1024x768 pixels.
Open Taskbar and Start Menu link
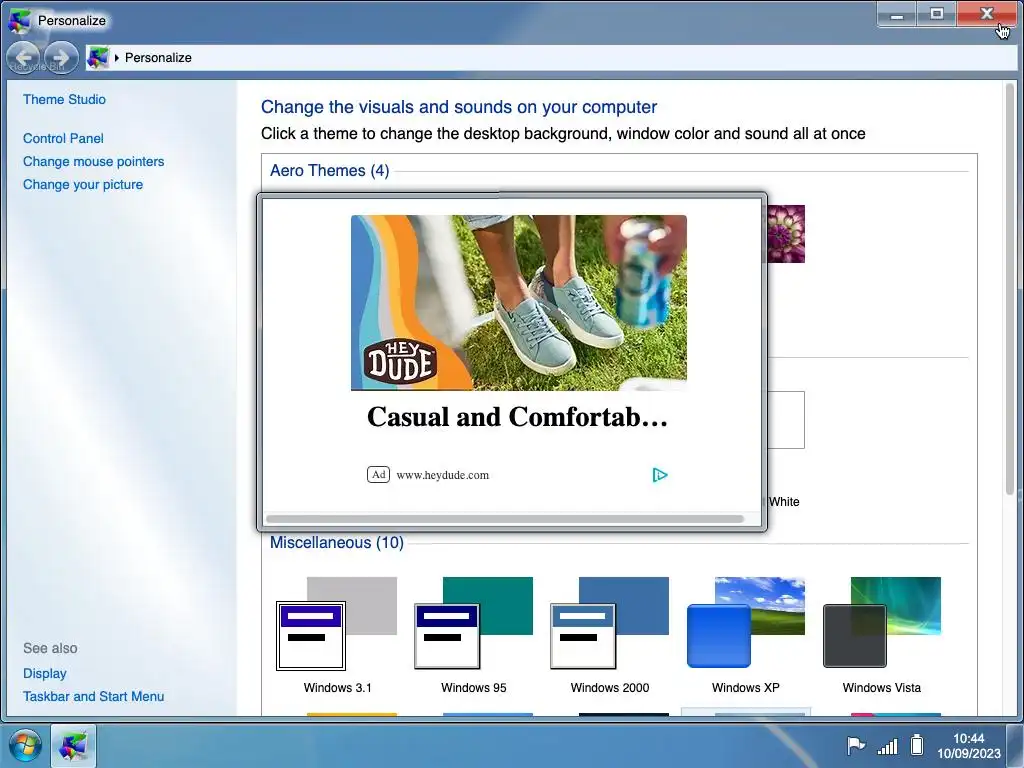coord(93,696)
